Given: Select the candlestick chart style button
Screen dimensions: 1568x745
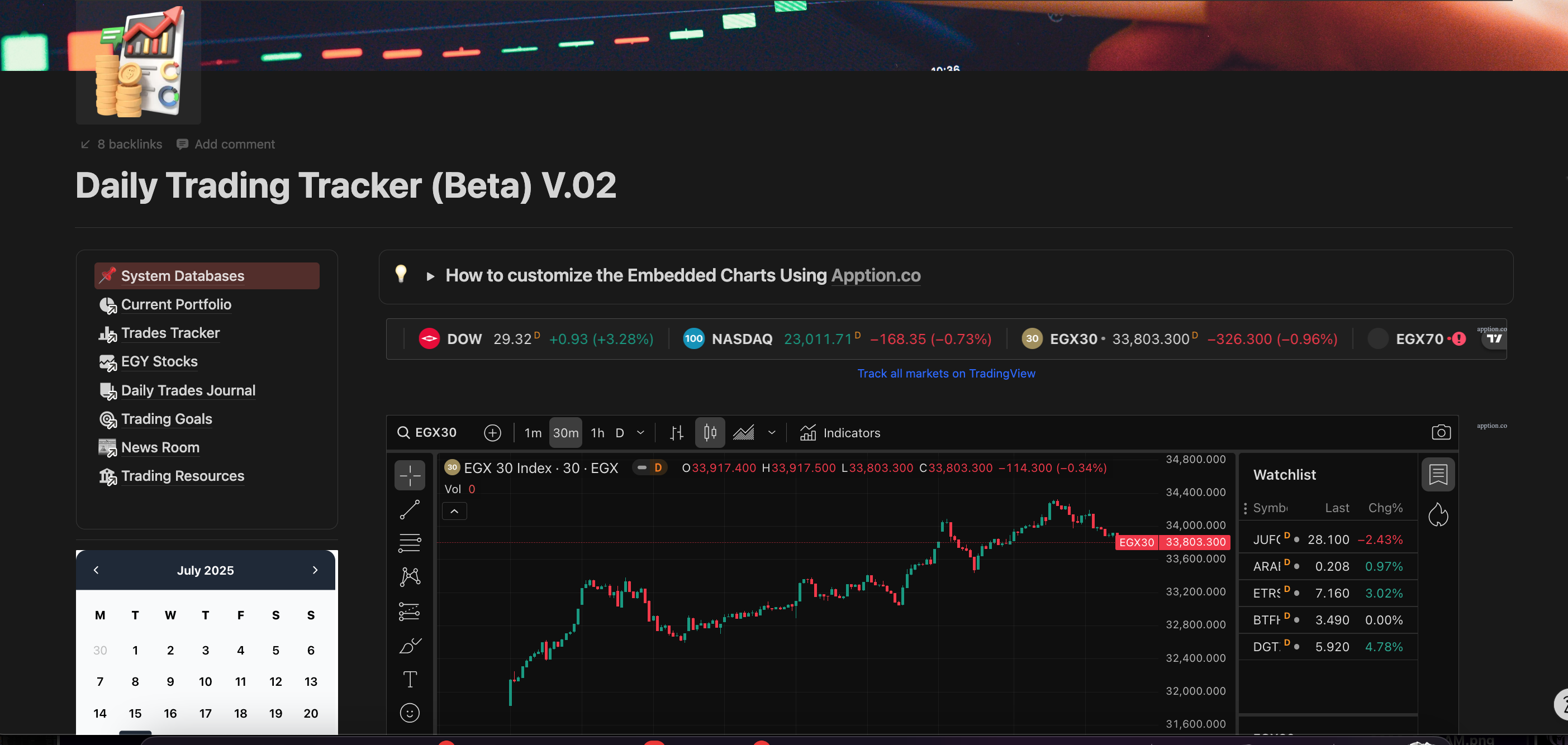Looking at the screenshot, I should click(710, 433).
